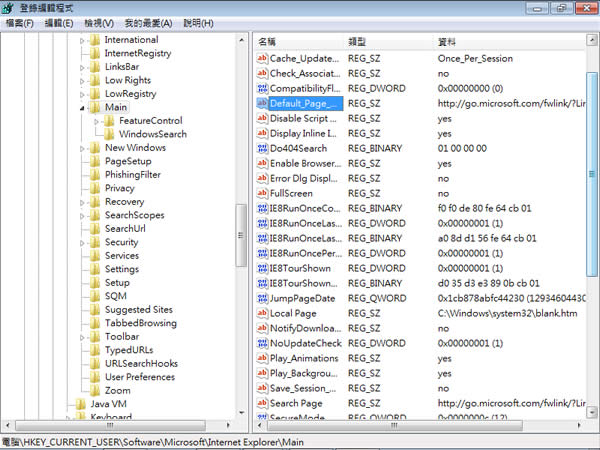Expand the New Windows key
The height and width of the screenshot is (450, 600).
coord(82,148)
